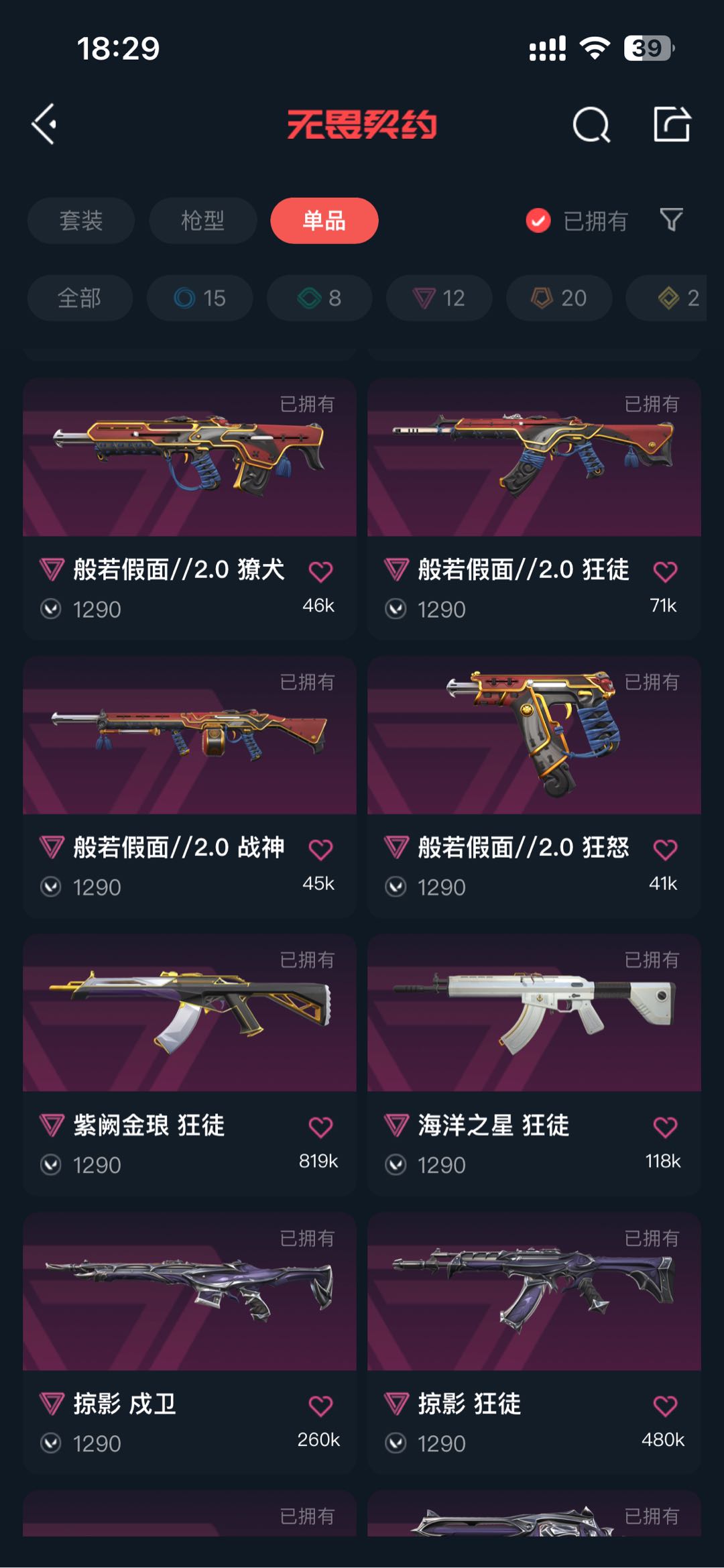Open the filter funnel icon
Screen dimensions: 724x1568
coord(671,219)
